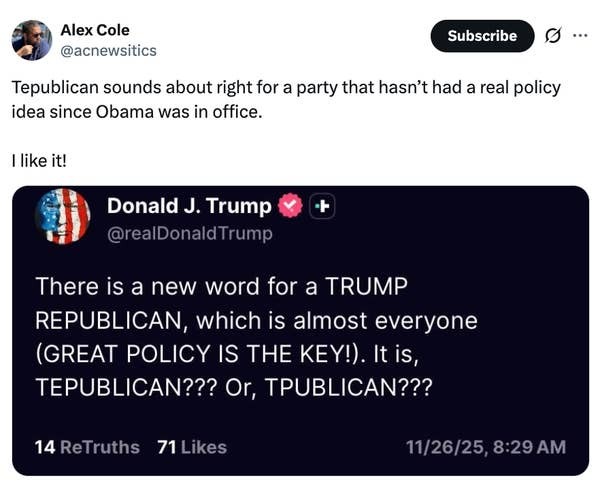Open Alex Cole's profile picture
600x486 pixels.
click(31, 40)
